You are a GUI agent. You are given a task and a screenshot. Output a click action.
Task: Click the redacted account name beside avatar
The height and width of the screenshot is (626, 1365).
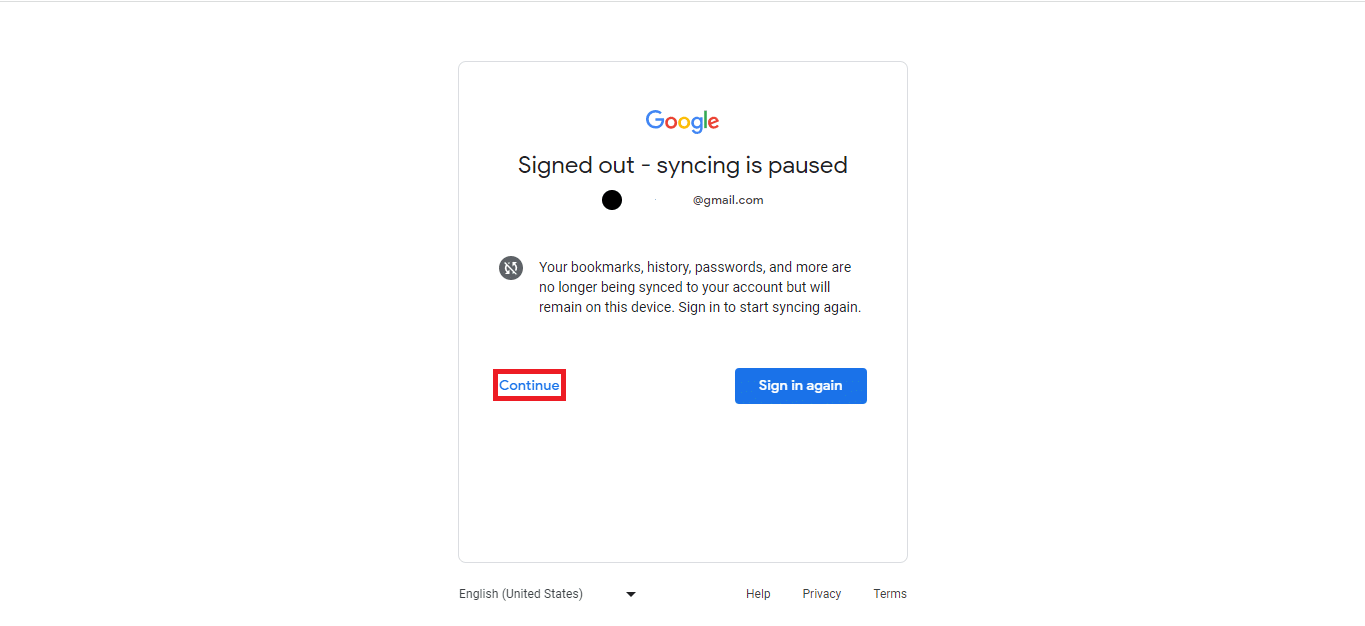(656, 200)
